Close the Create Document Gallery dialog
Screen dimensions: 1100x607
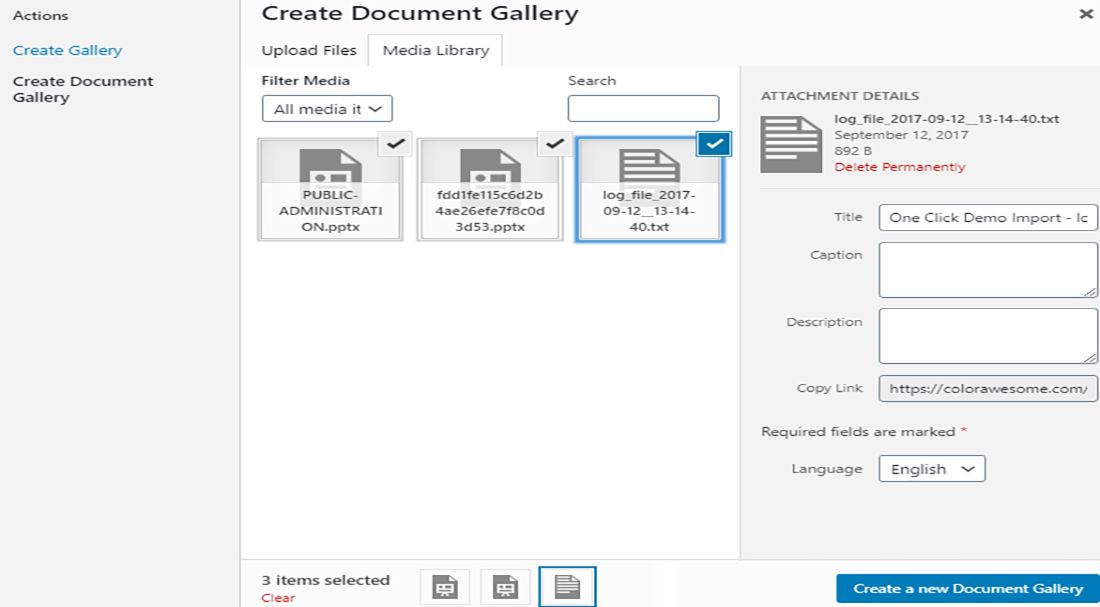(x=1086, y=13)
